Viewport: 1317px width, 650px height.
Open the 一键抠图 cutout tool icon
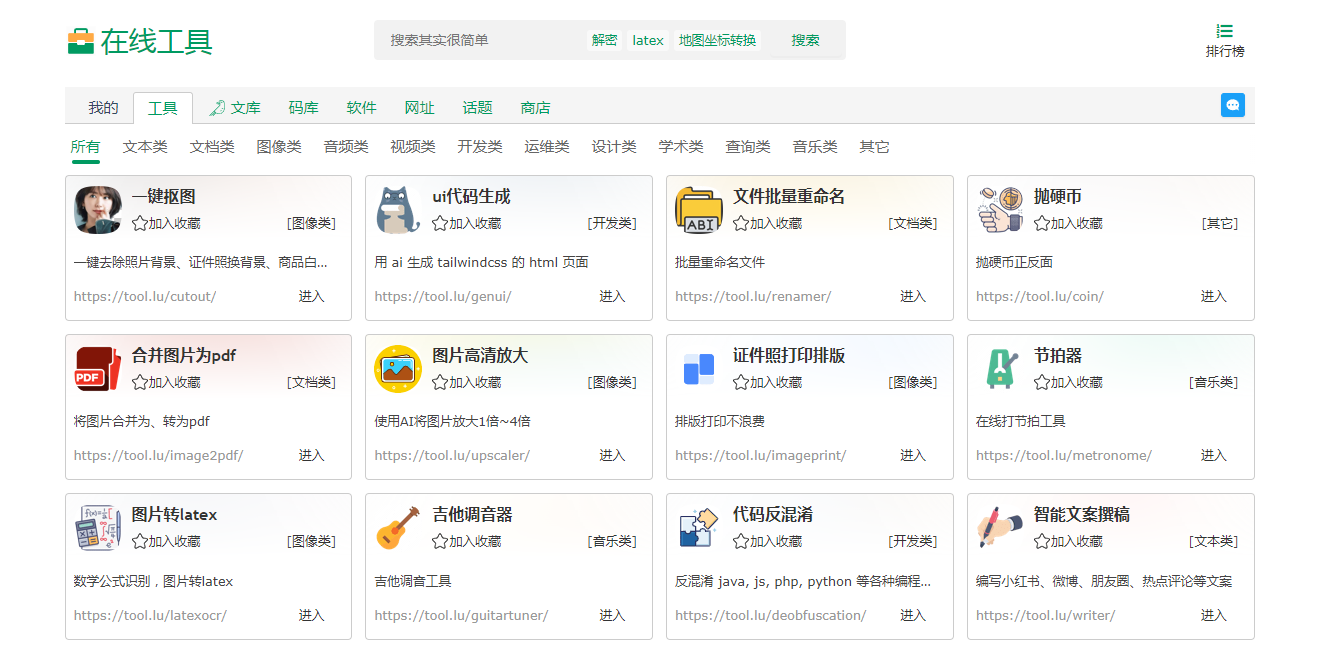[95, 205]
